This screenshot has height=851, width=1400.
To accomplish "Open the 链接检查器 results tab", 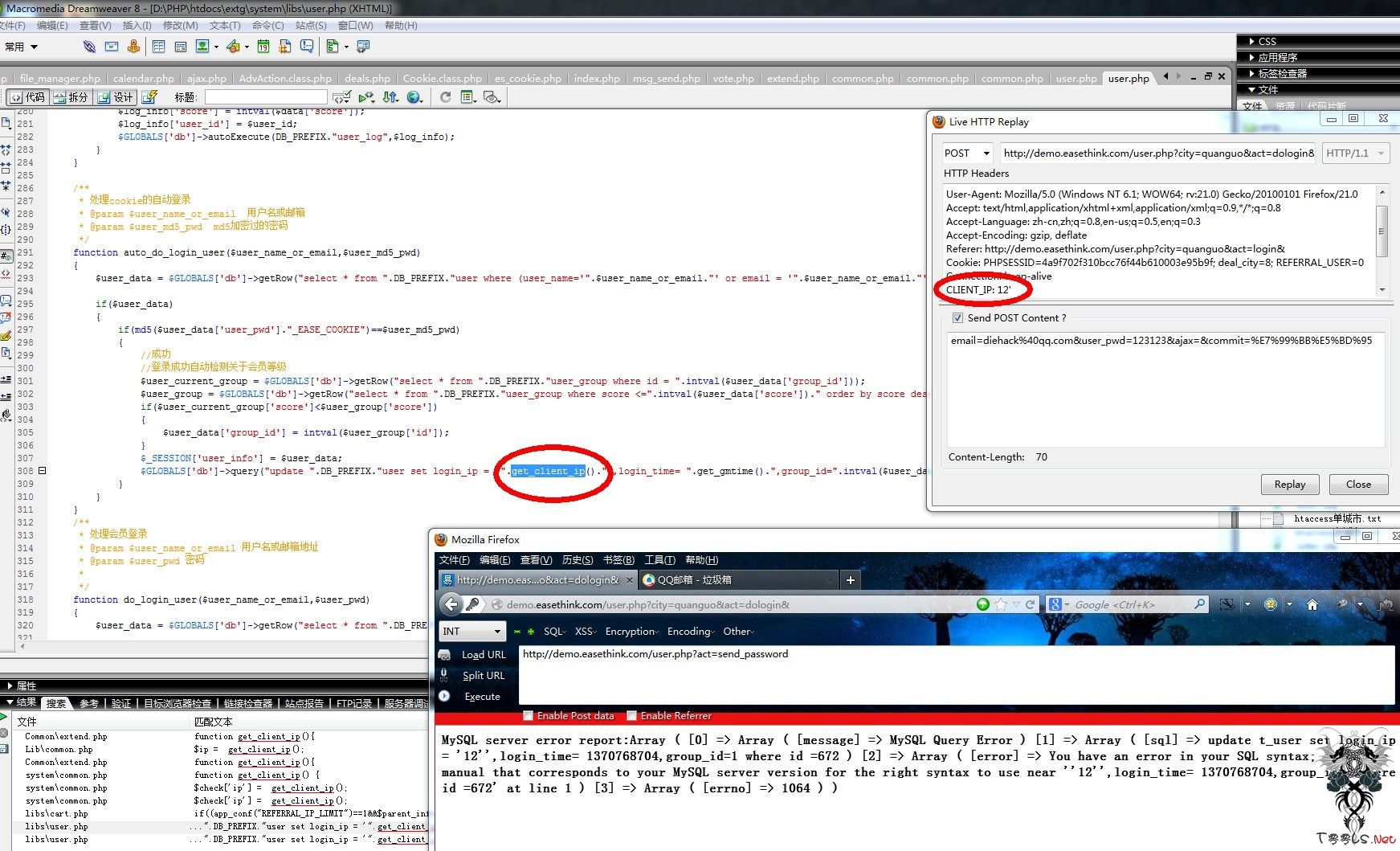I will [x=247, y=703].
